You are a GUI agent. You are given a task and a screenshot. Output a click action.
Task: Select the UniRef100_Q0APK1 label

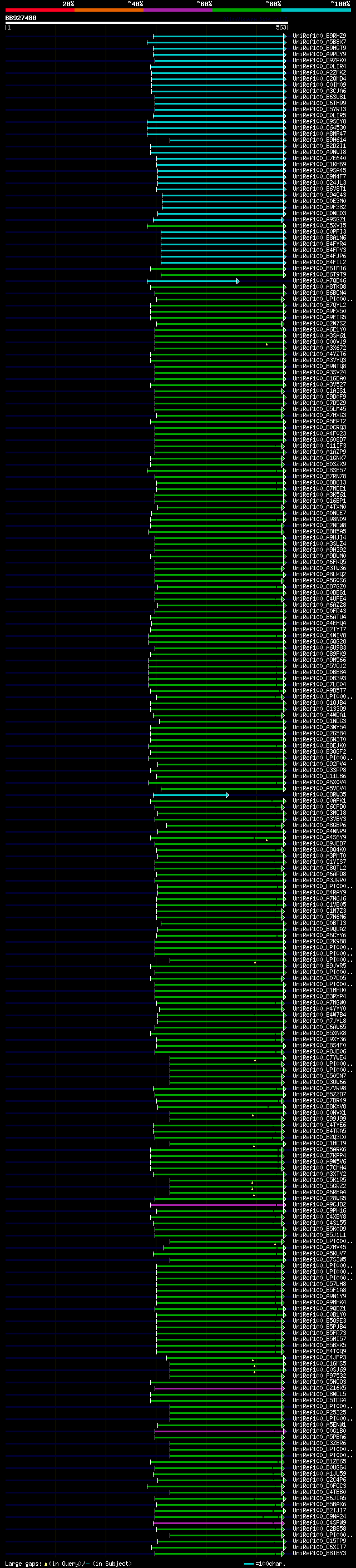pos(319,800)
